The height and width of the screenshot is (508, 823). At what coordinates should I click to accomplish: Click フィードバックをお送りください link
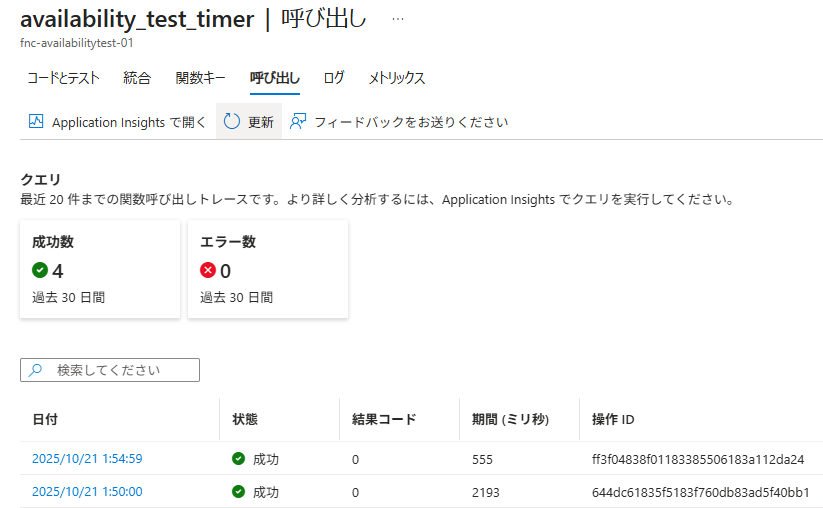pos(411,122)
